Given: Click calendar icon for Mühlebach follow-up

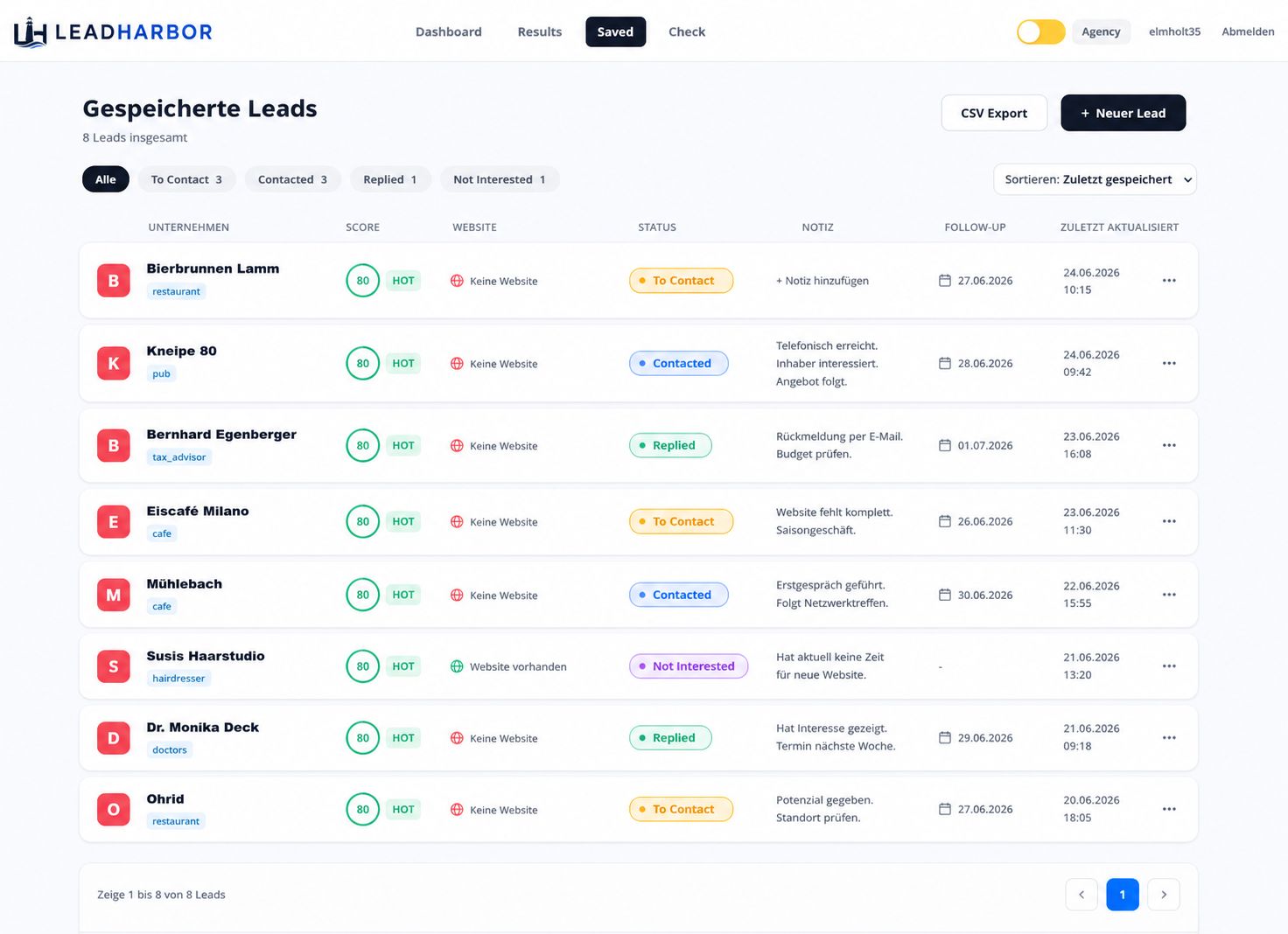Looking at the screenshot, I should 945,595.
